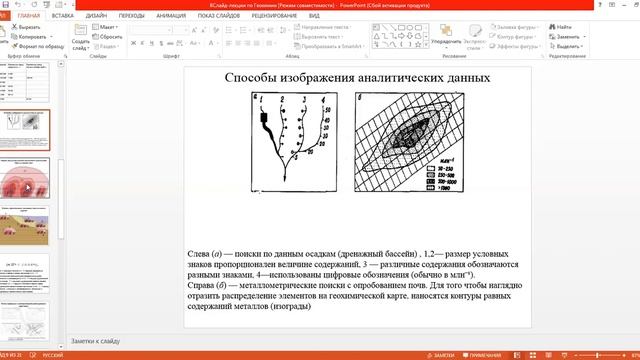The image size is (640, 360).
Task: Apply Формат по образцу painter
Action: click(38, 47)
